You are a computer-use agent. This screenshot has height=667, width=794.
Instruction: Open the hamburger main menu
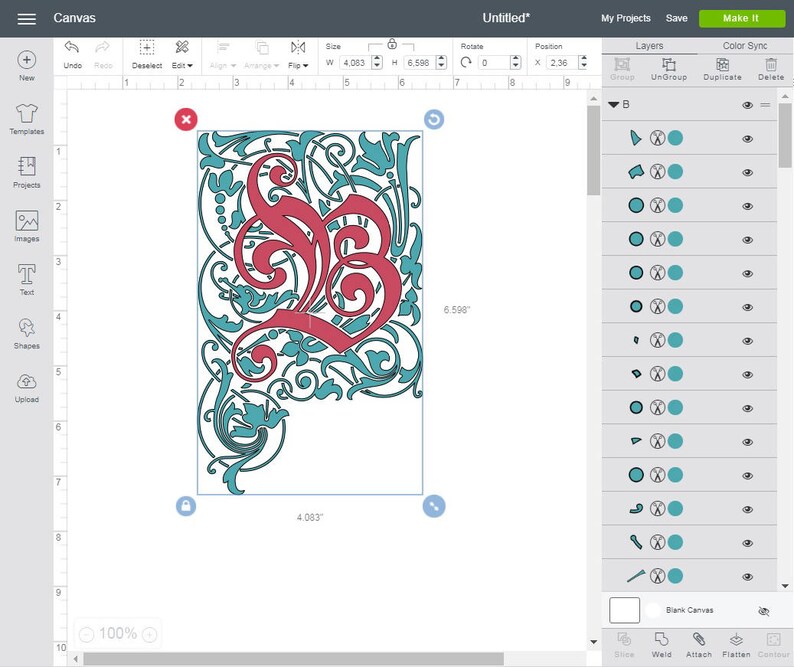pyautogui.click(x=26, y=19)
